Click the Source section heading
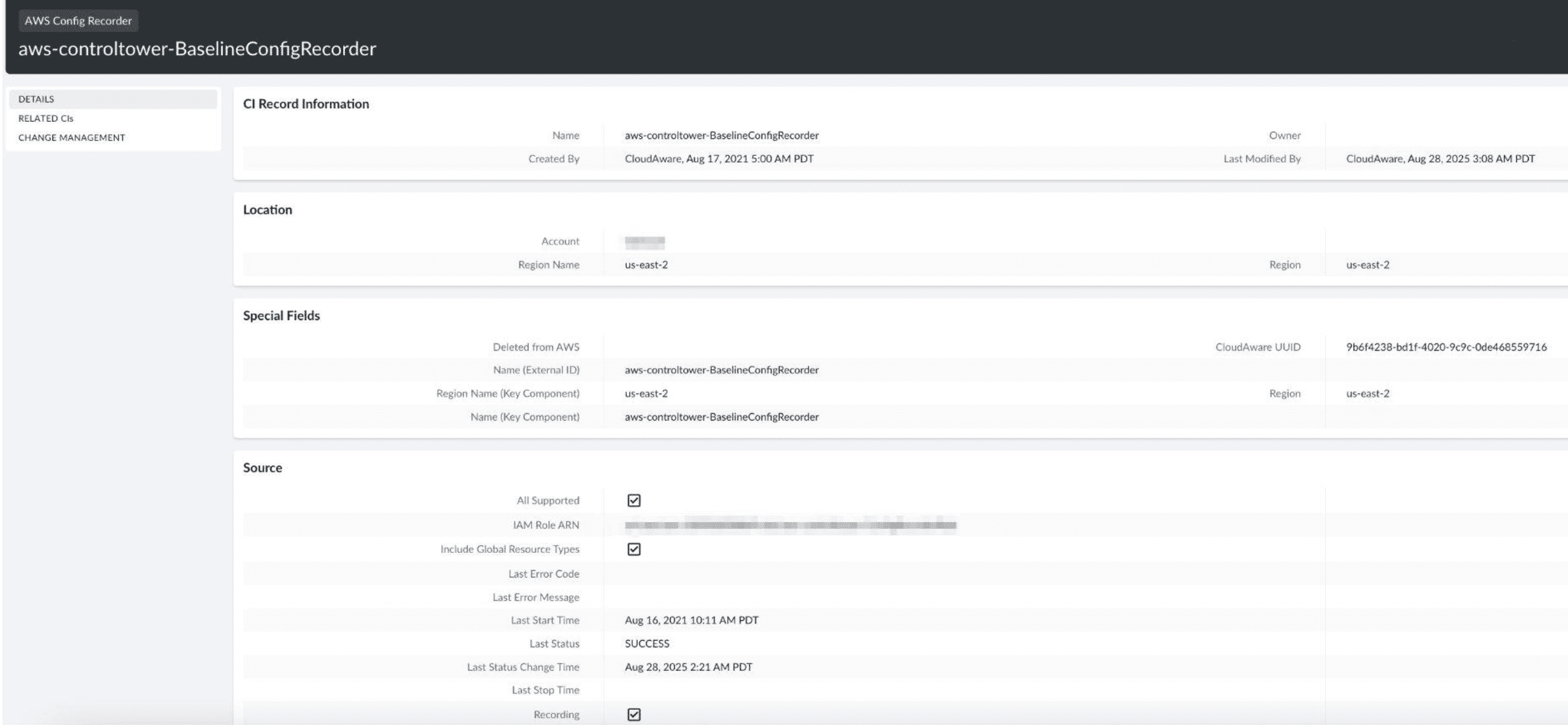Viewport: 1568px width, 725px height. pos(263,468)
